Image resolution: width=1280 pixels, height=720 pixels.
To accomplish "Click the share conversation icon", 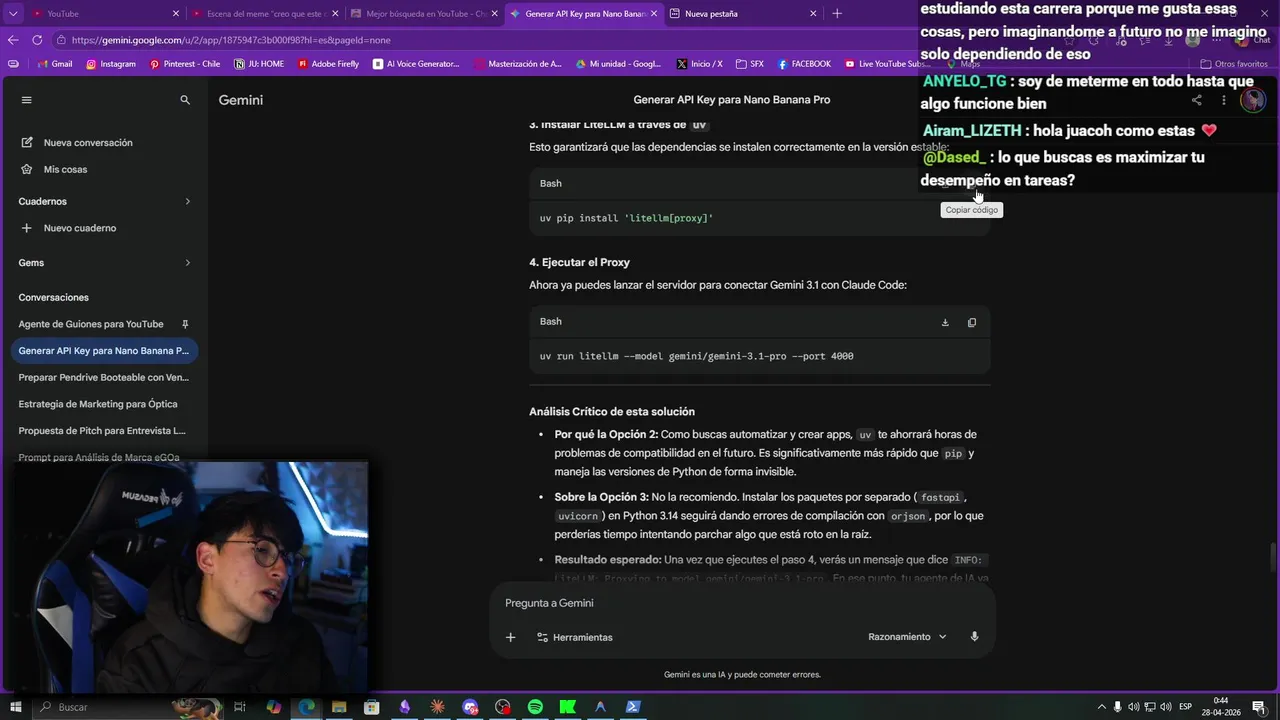I will pos(1196,100).
